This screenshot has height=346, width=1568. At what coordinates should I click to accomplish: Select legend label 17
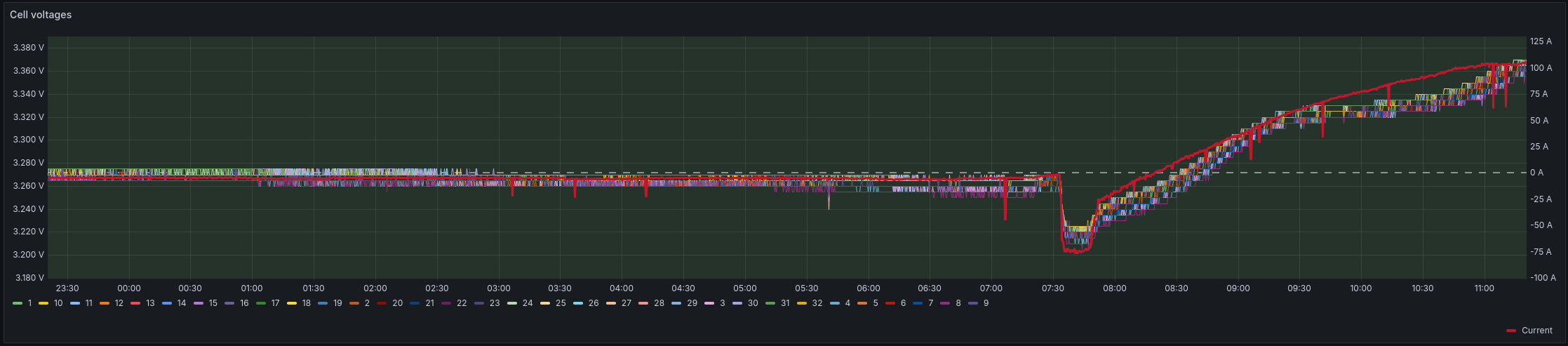pos(276,303)
